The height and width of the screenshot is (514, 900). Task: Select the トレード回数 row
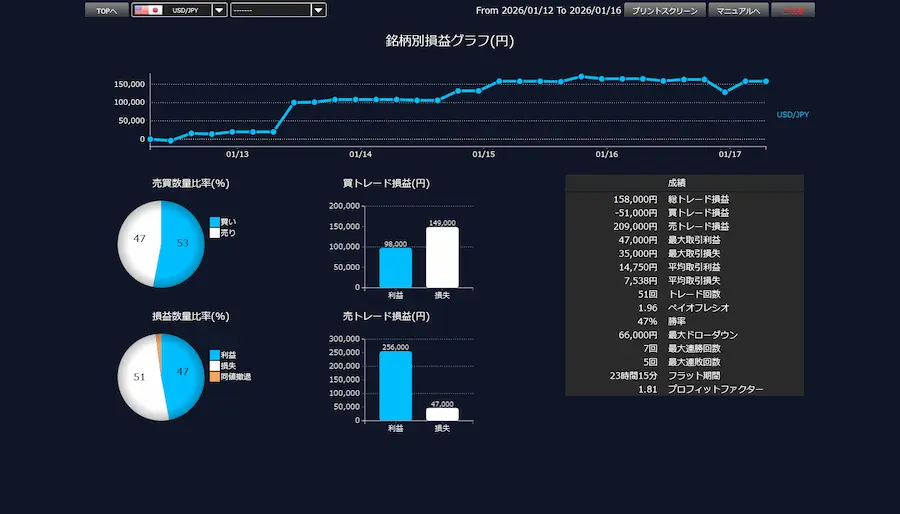click(x=684, y=294)
